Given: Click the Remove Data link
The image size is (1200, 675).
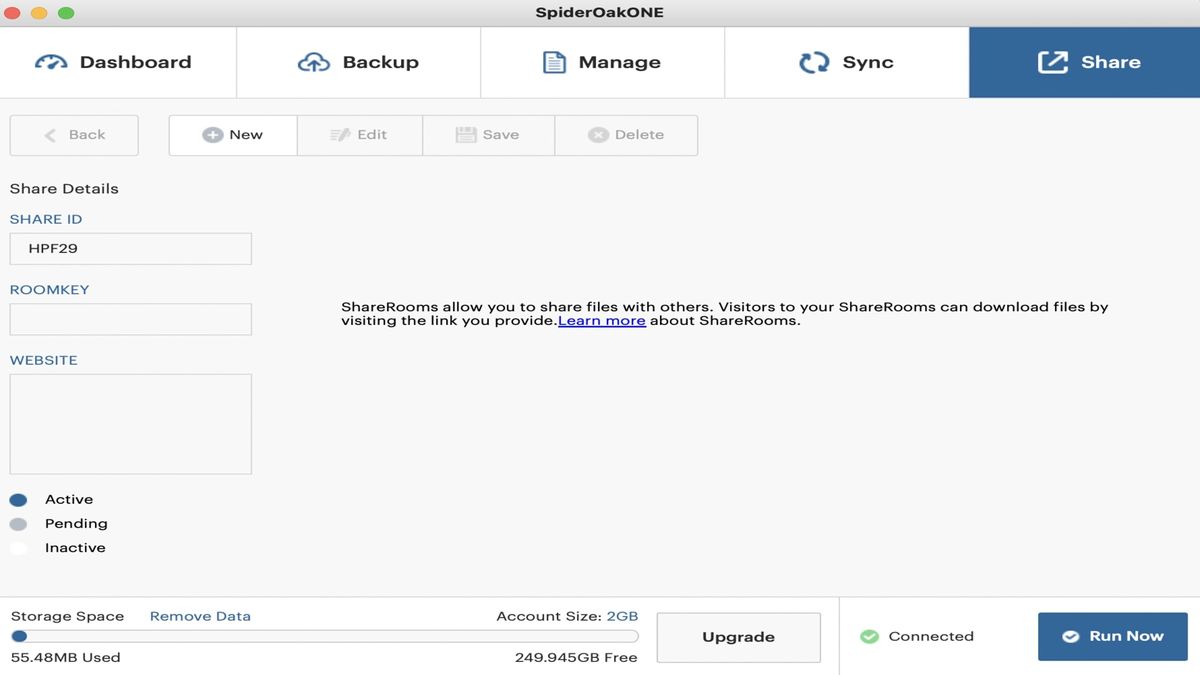Looking at the screenshot, I should pyautogui.click(x=199, y=615).
